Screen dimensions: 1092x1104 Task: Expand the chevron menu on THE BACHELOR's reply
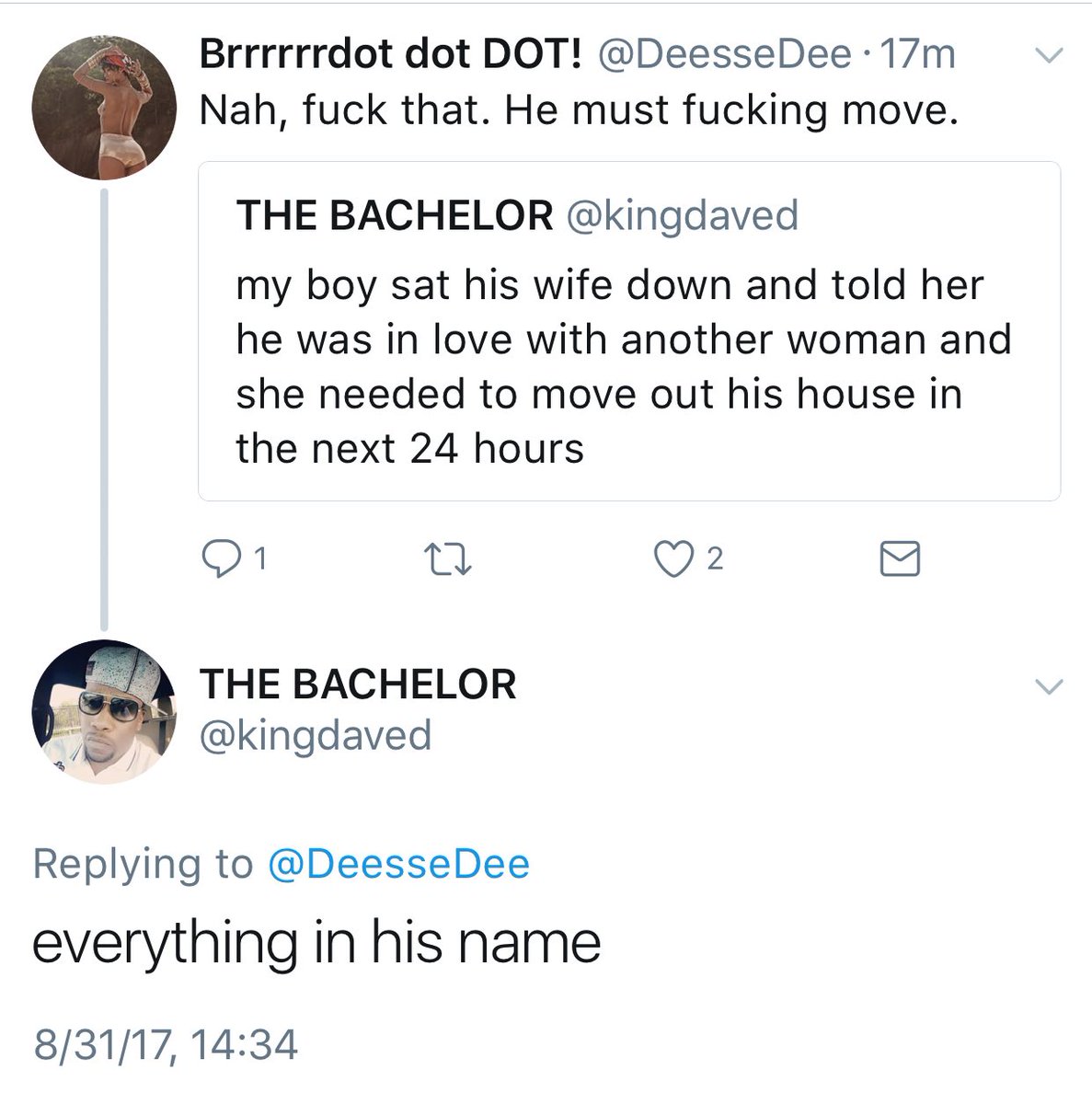(1049, 686)
